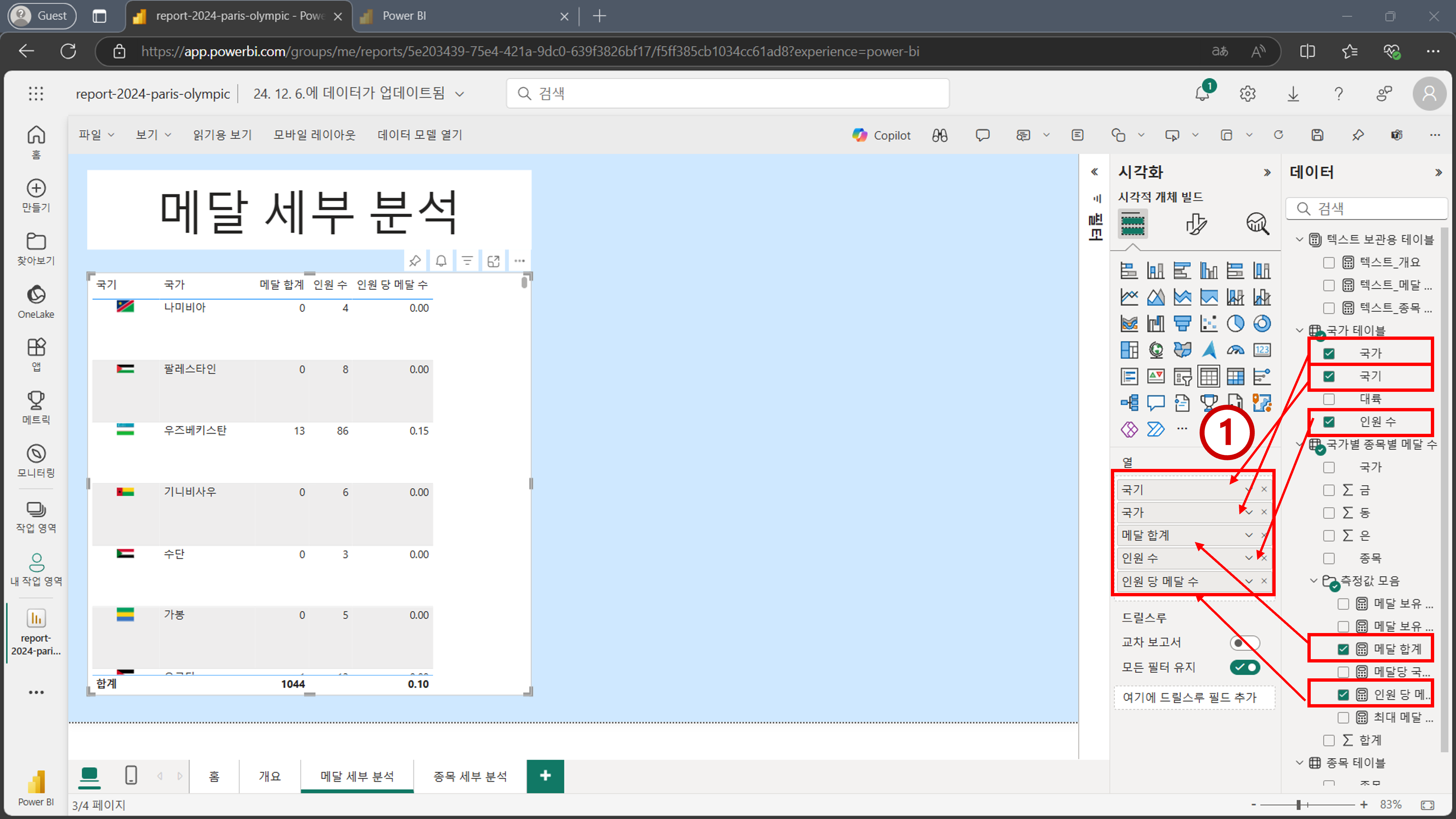Open notifications bell icon
The height and width of the screenshot is (819, 1456).
click(x=1202, y=93)
